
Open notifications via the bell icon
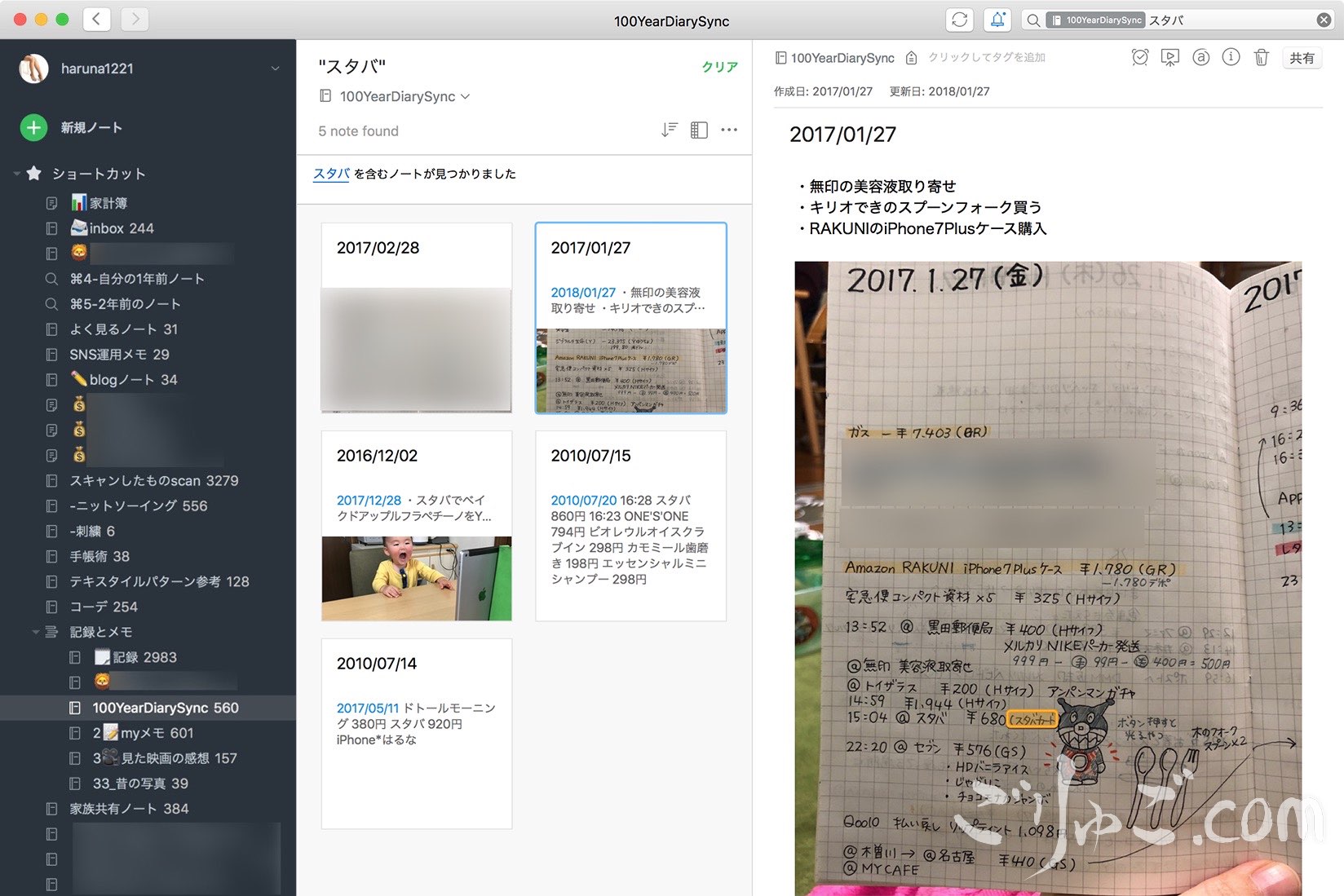997,20
